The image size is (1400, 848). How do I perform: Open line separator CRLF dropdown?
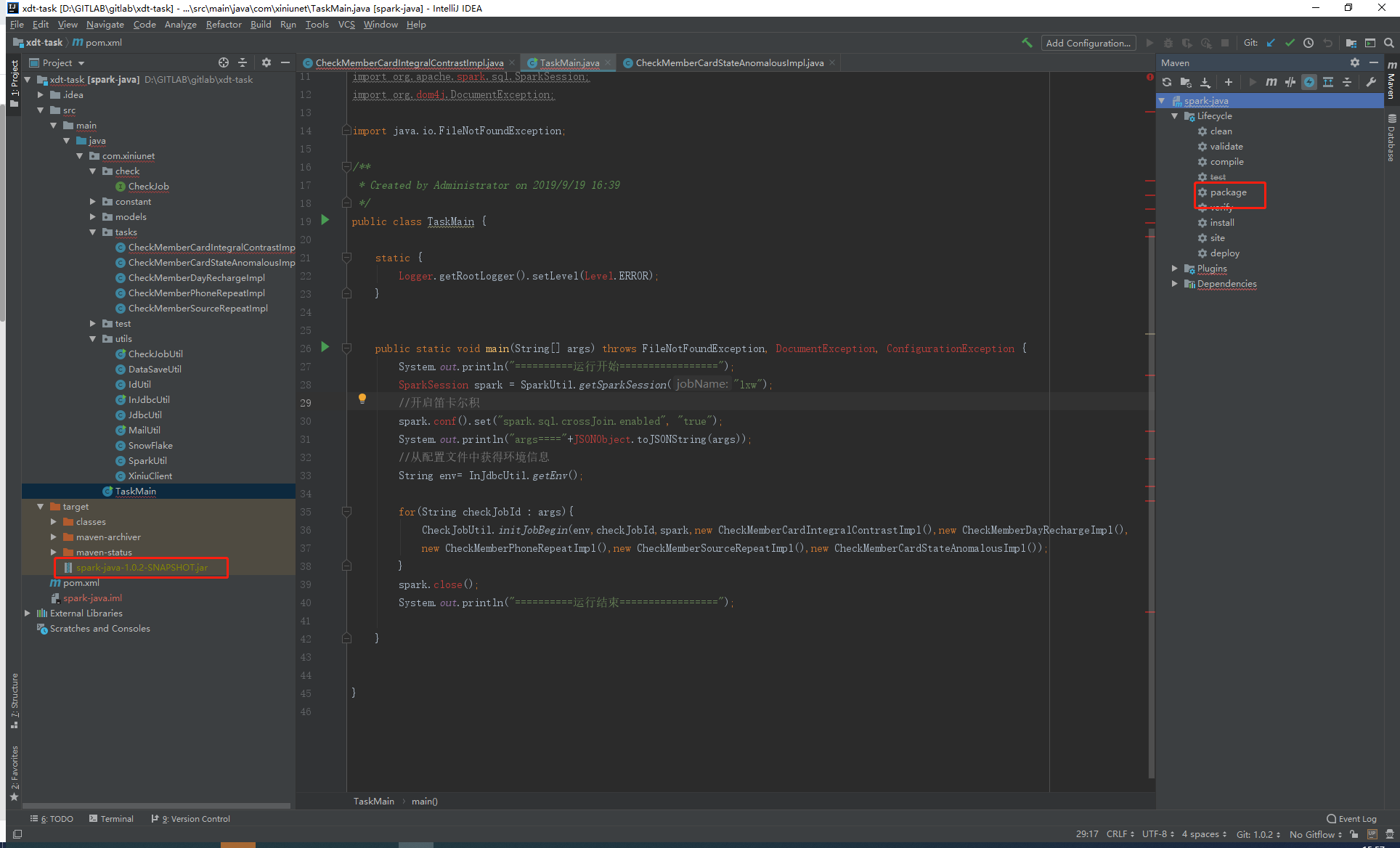1120,834
